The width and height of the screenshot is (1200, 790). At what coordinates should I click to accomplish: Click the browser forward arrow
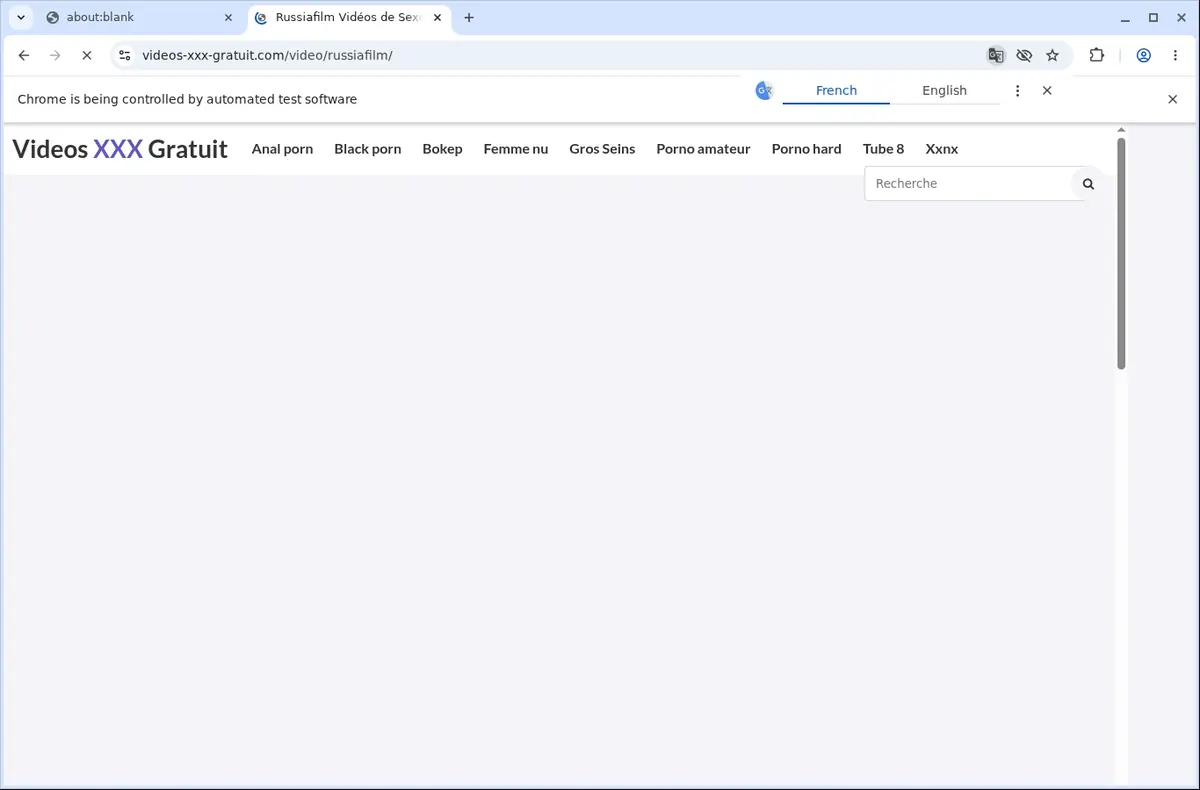tap(55, 56)
